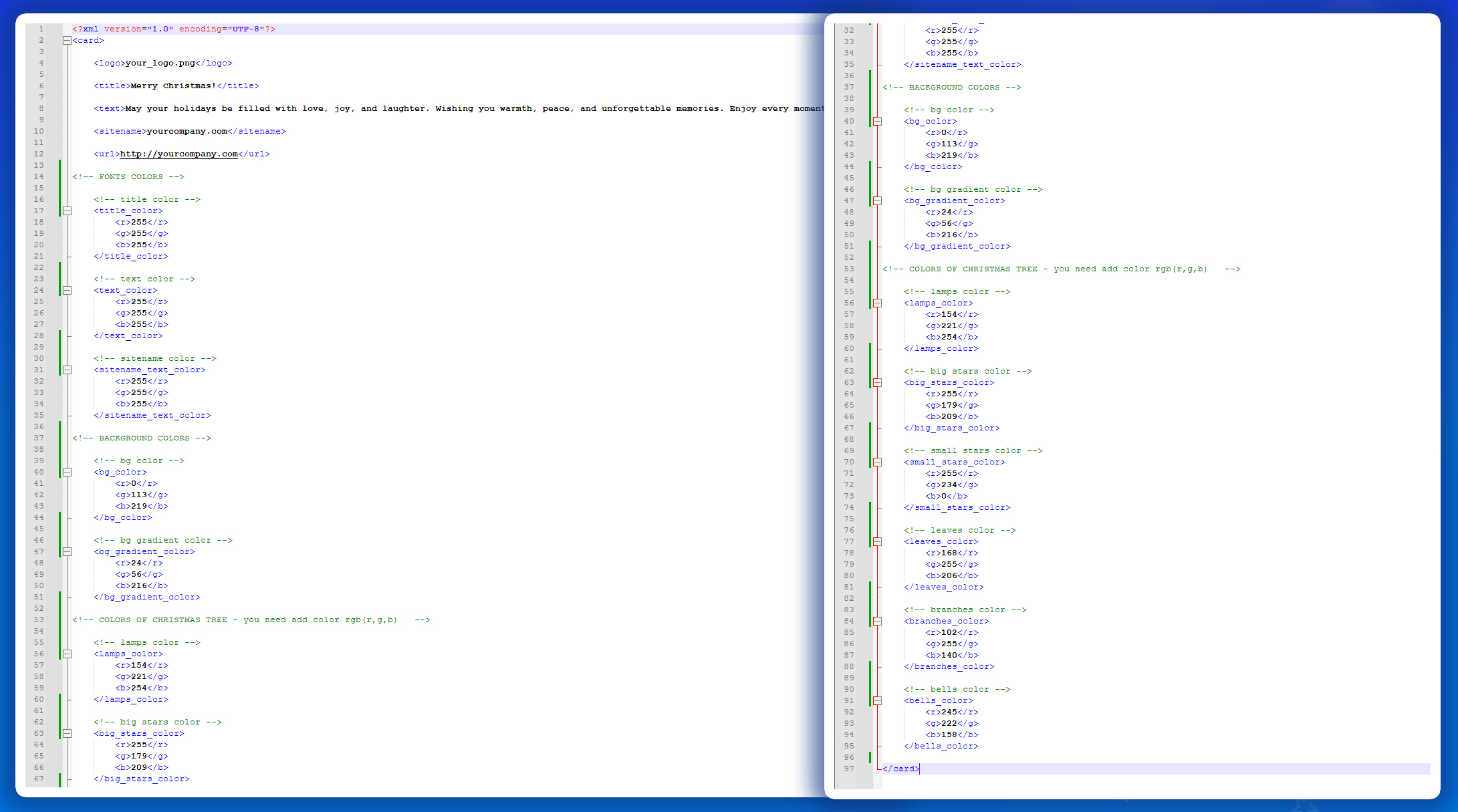Collapse the title_color block fold marker
Screen dimensions: 1458x812
pyautogui.click(x=67, y=211)
